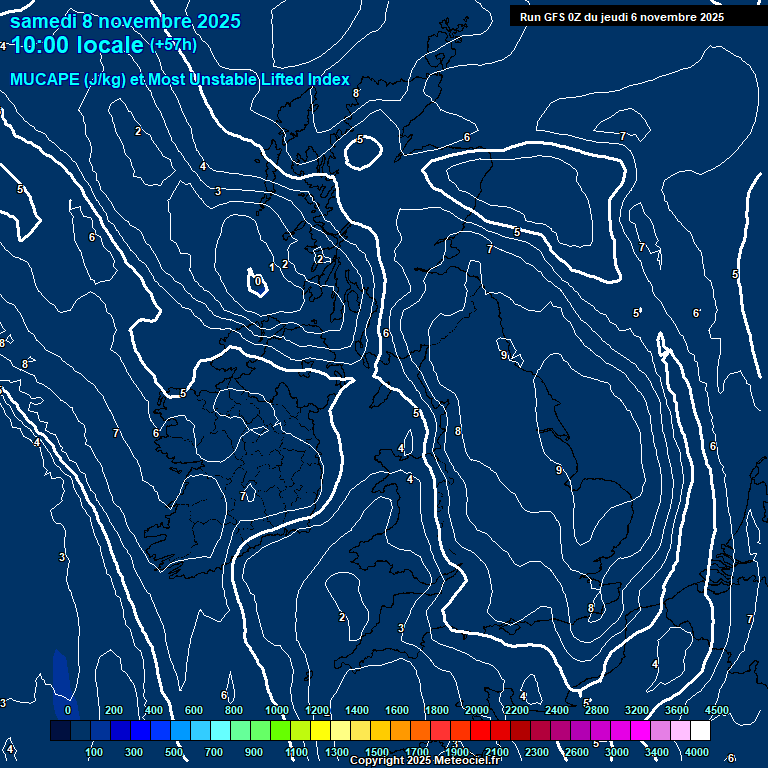Click the legend value "1500"
This screenshot has height=768, width=768.
tap(377, 752)
